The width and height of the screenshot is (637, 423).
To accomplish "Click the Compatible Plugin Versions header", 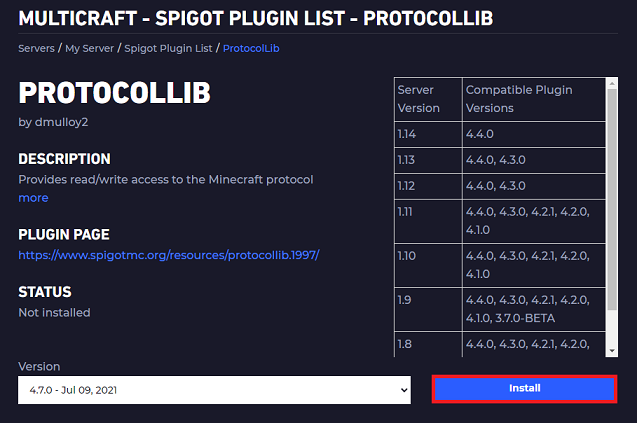I will [x=518, y=98].
